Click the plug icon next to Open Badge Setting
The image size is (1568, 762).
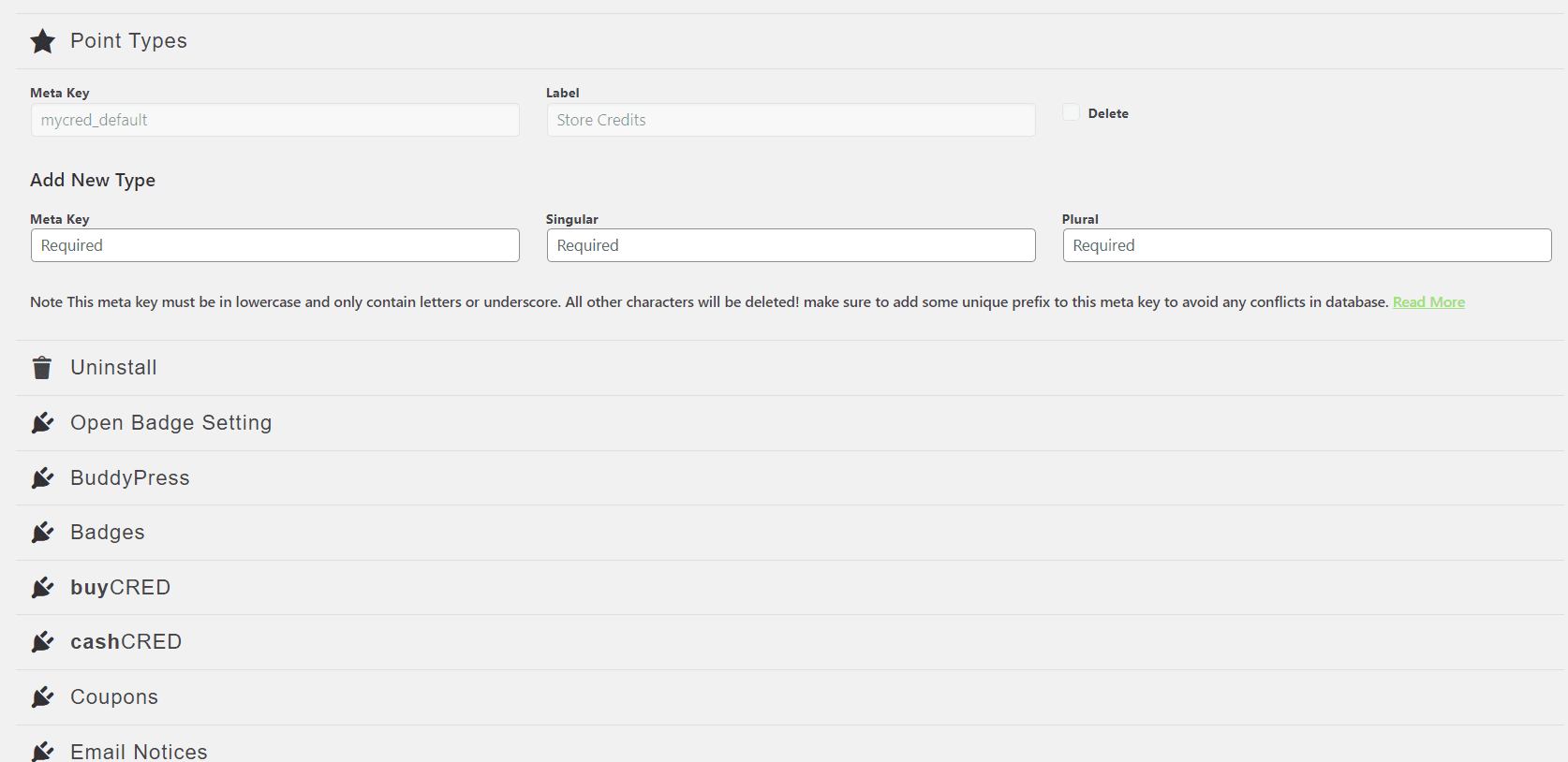(x=42, y=423)
